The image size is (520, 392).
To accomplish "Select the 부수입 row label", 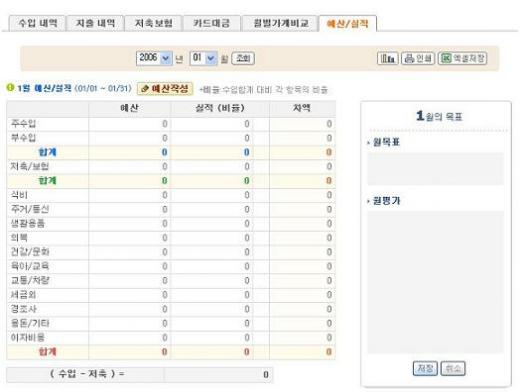I will 23,138.
